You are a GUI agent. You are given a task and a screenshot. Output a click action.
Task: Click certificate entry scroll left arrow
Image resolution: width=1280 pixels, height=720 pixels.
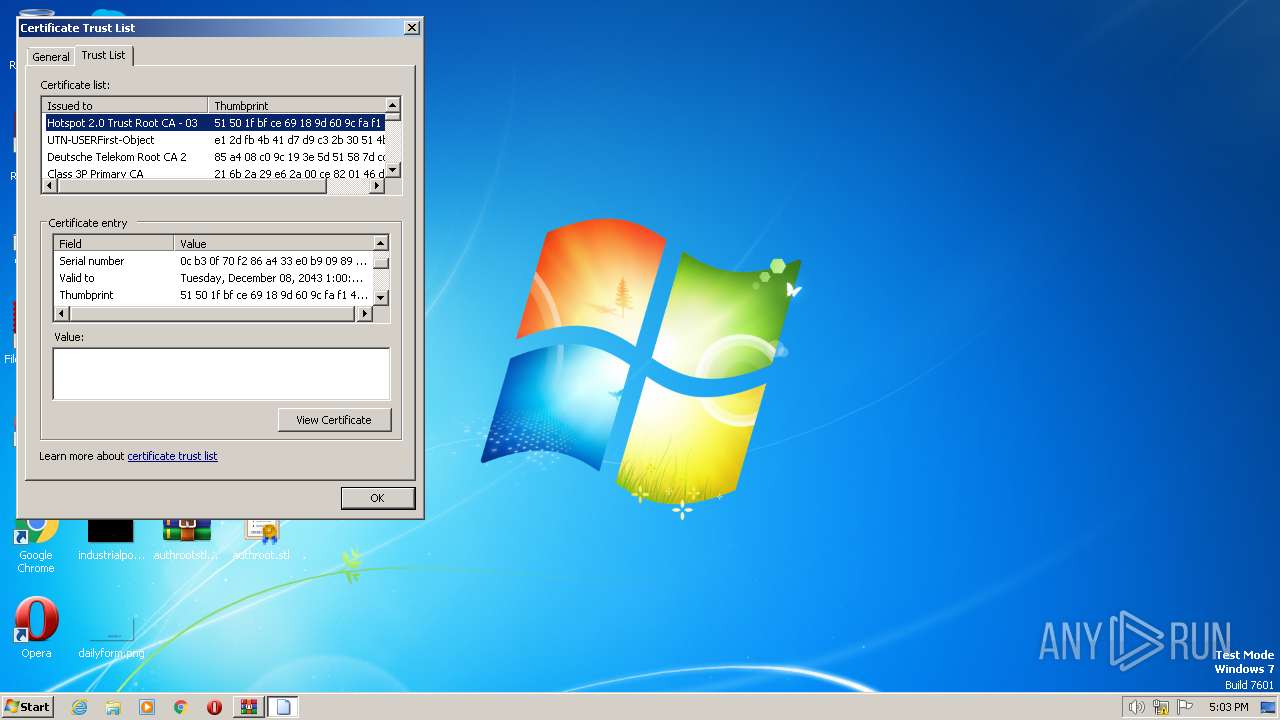62,314
